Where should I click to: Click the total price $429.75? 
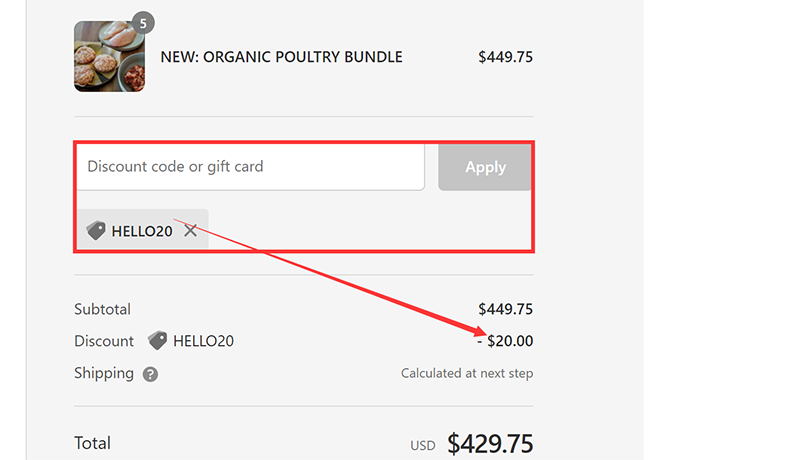tap(490, 443)
